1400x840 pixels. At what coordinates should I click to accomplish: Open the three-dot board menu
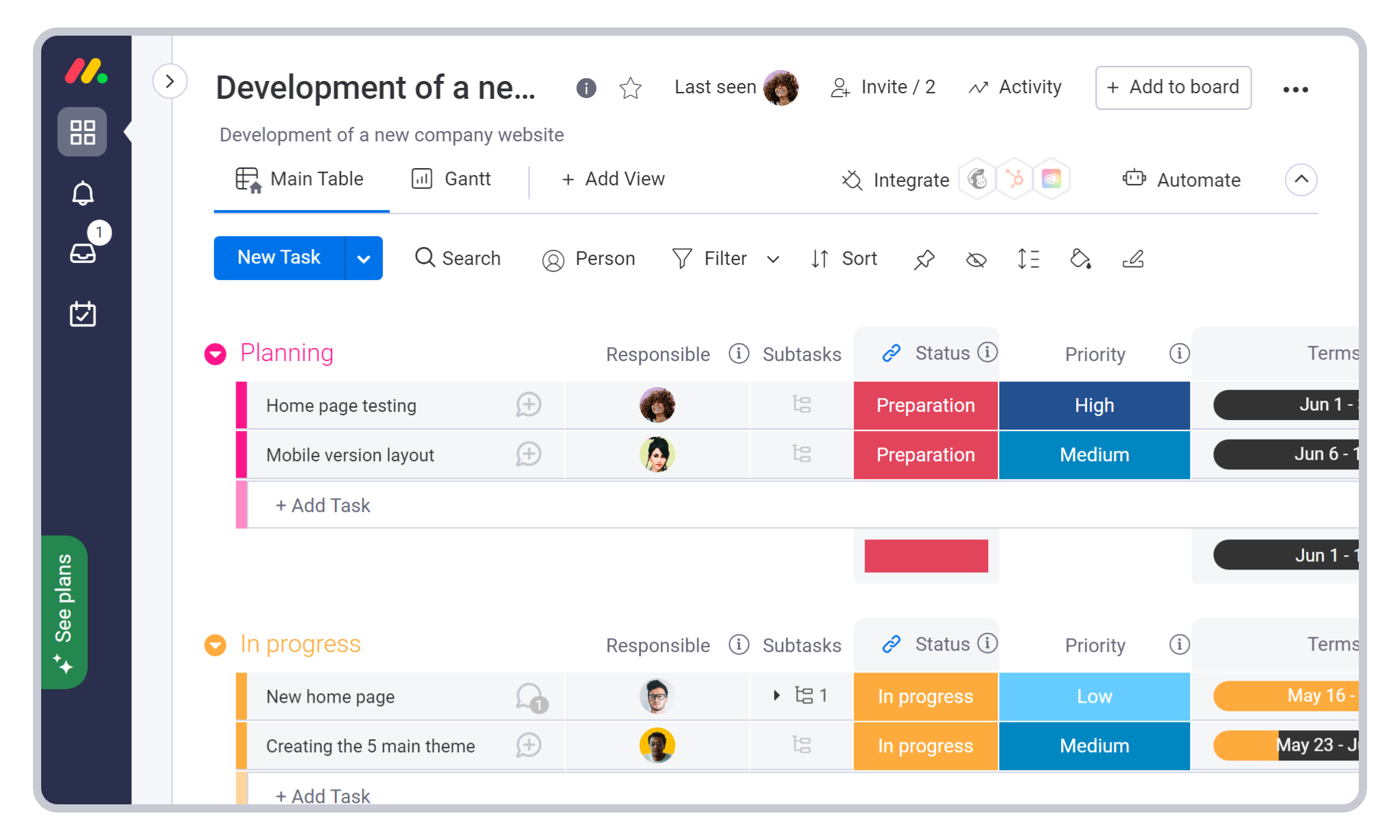1295,89
